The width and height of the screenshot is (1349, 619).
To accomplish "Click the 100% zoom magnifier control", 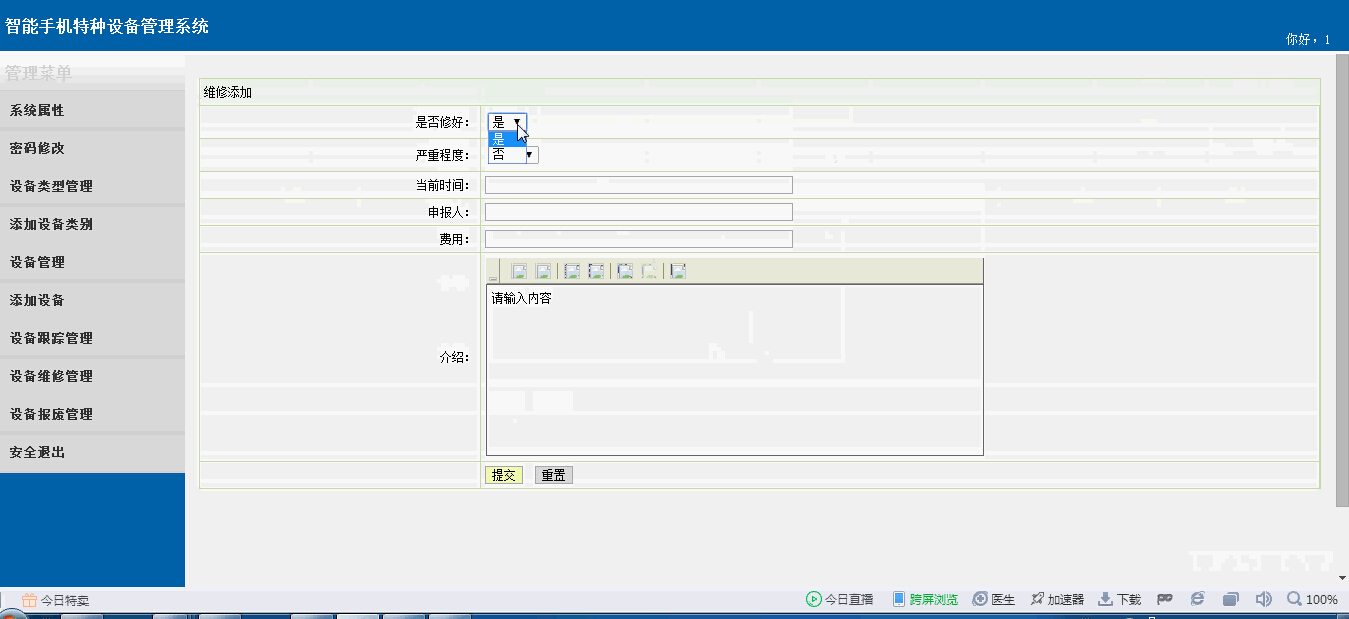I will tap(1312, 599).
